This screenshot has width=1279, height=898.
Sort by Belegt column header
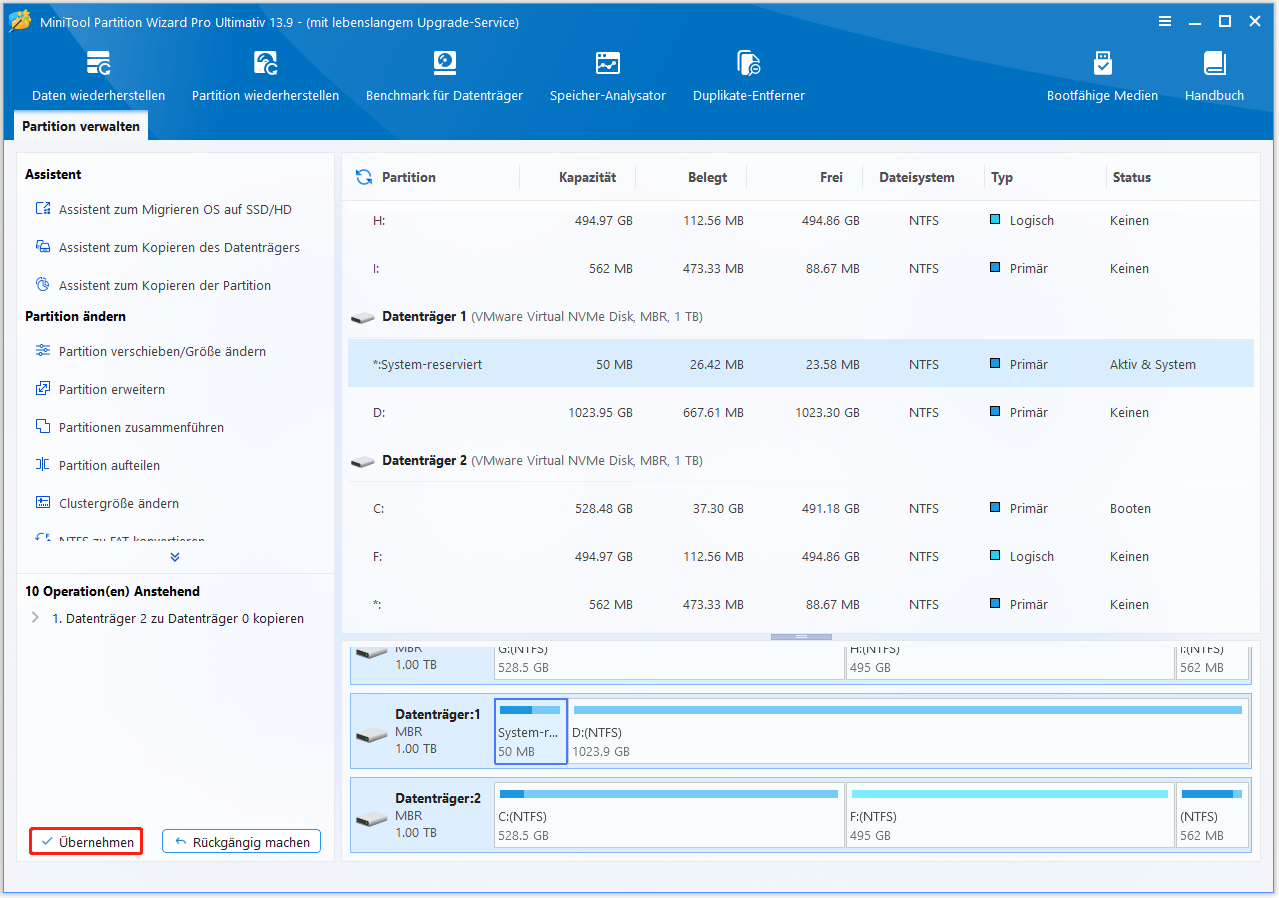pyautogui.click(x=707, y=177)
